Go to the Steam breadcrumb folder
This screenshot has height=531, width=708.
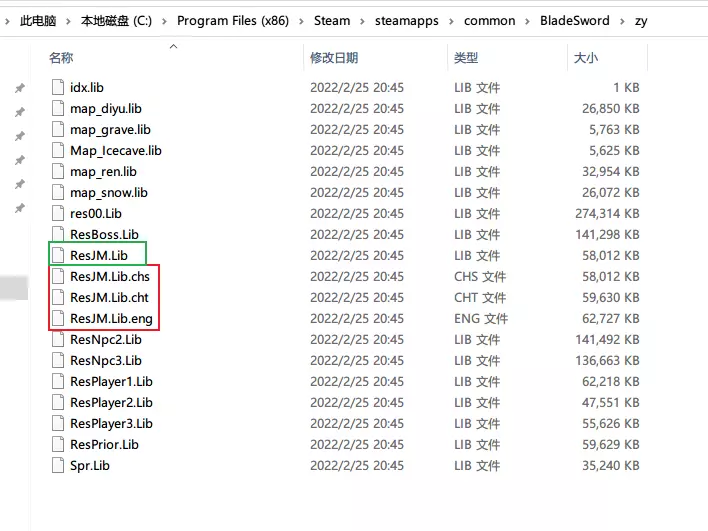[332, 21]
